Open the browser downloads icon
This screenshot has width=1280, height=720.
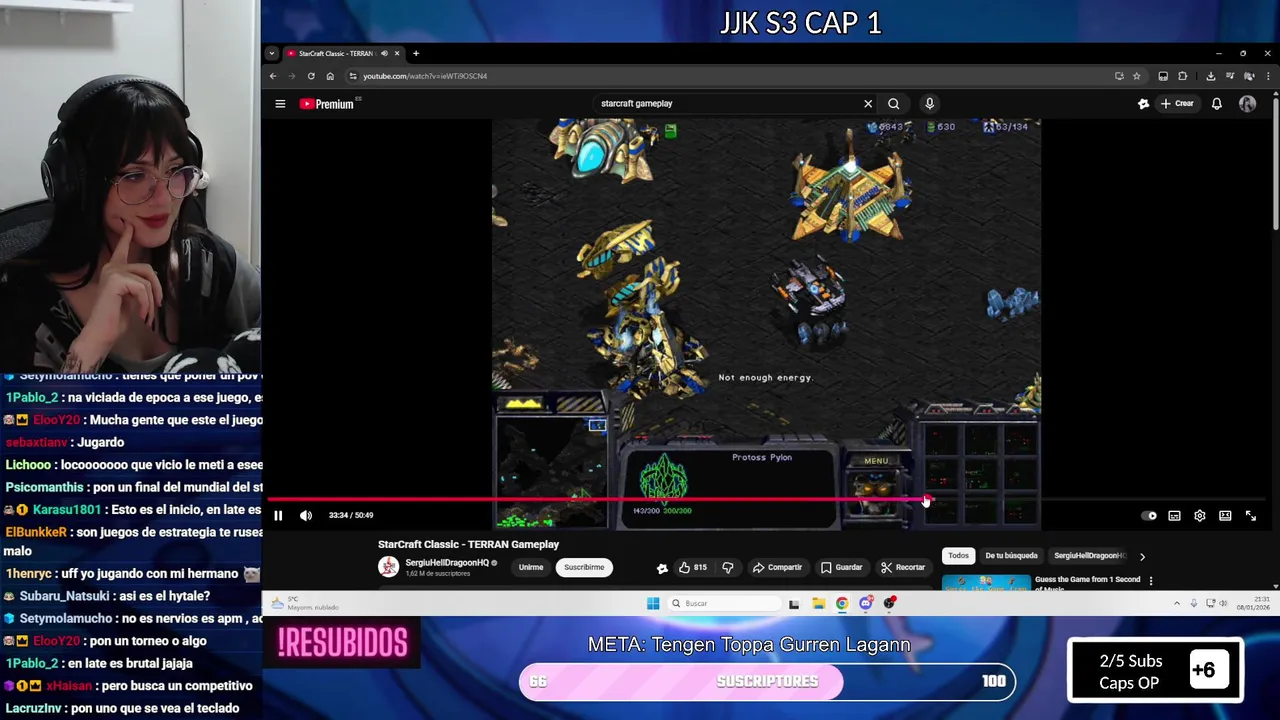click(1210, 76)
